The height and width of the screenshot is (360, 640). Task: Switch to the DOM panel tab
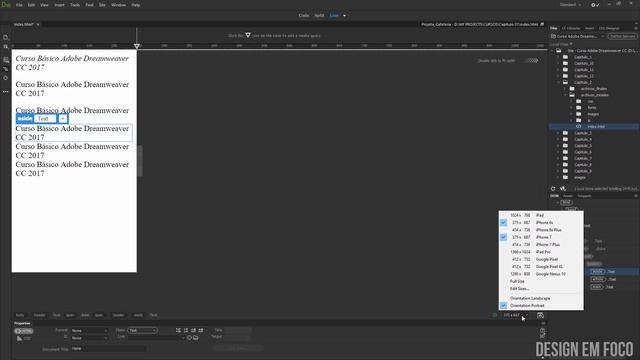[554, 196]
